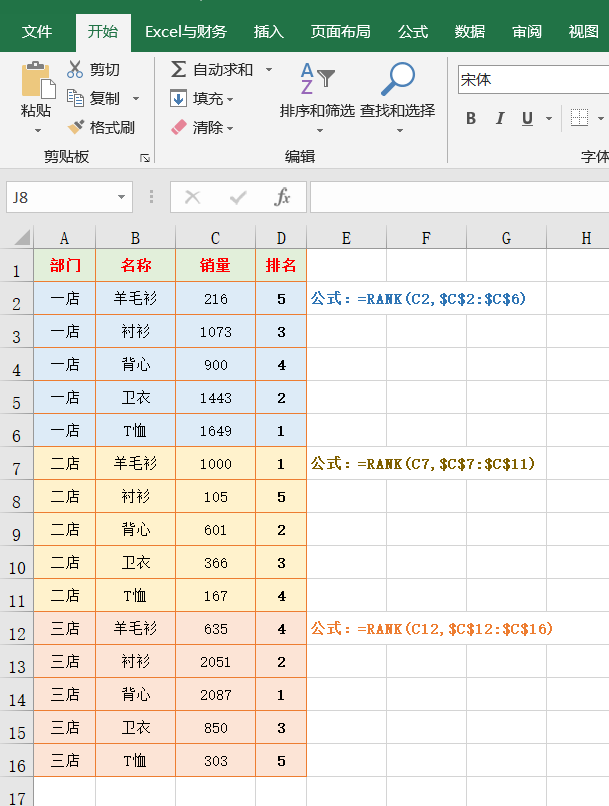Open the 页面布局 tab
This screenshot has width=609, height=806.
(340, 32)
